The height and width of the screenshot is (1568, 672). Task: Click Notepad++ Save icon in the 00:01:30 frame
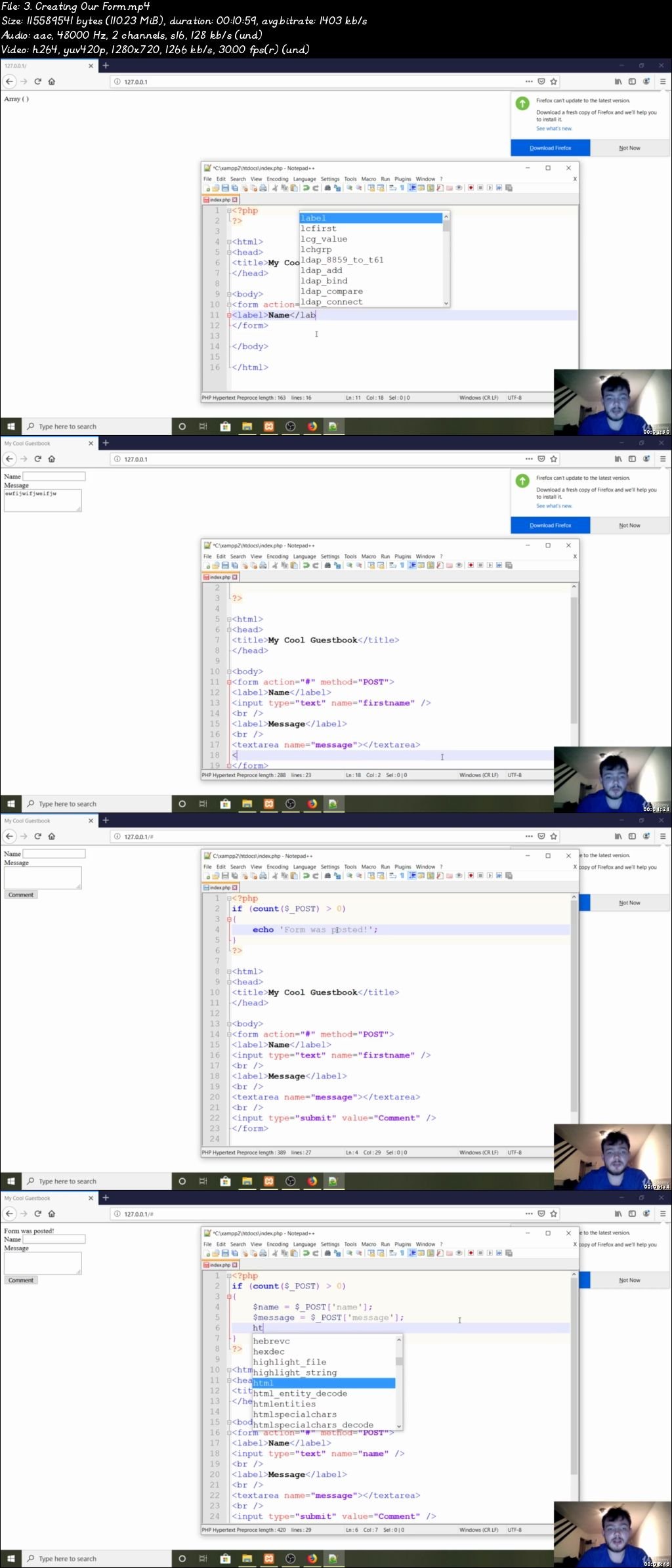tap(225, 188)
